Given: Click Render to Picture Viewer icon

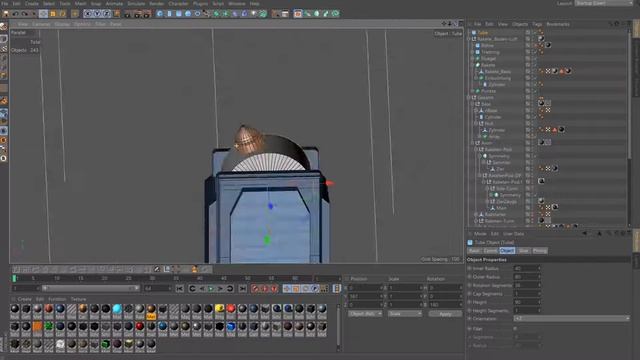Looking at the screenshot, I should click(138, 14).
